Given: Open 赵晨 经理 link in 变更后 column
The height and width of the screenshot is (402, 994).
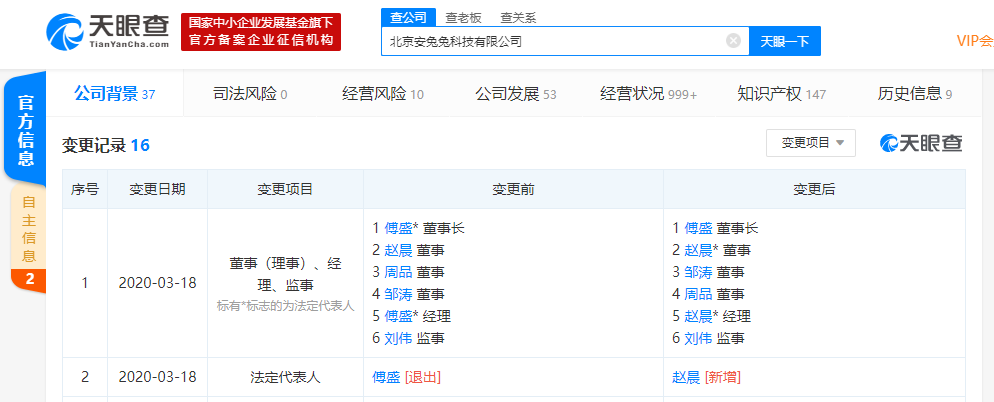Looking at the screenshot, I should (699, 316).
